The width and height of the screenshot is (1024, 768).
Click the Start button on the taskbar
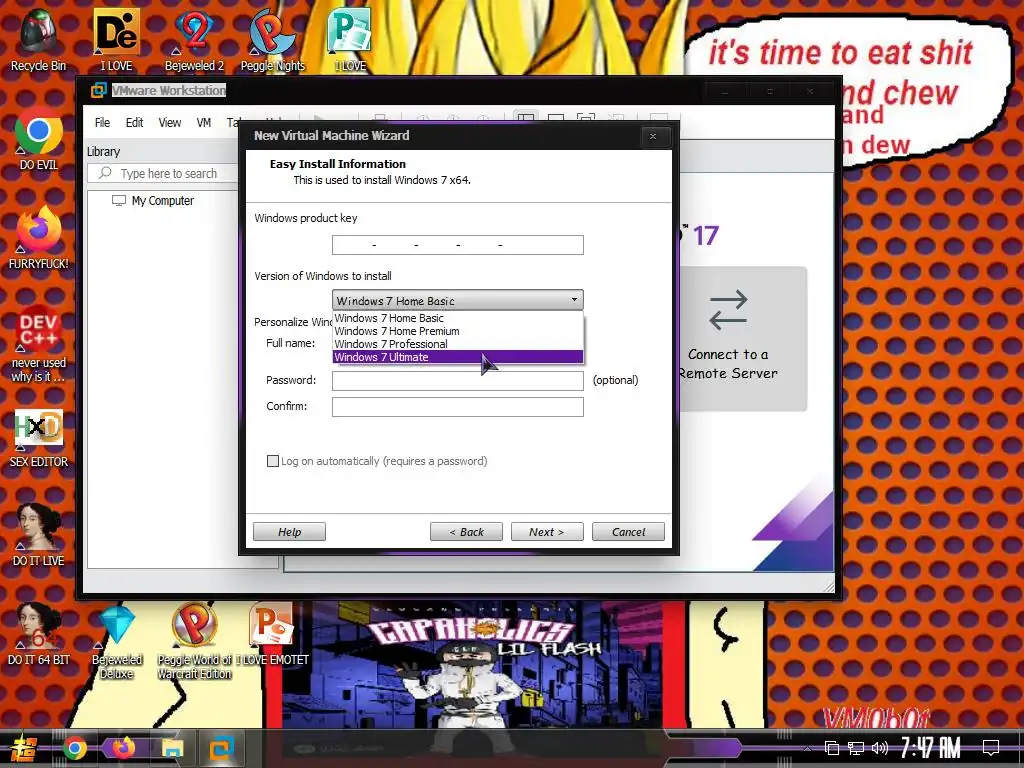click(x=22, y=748)
